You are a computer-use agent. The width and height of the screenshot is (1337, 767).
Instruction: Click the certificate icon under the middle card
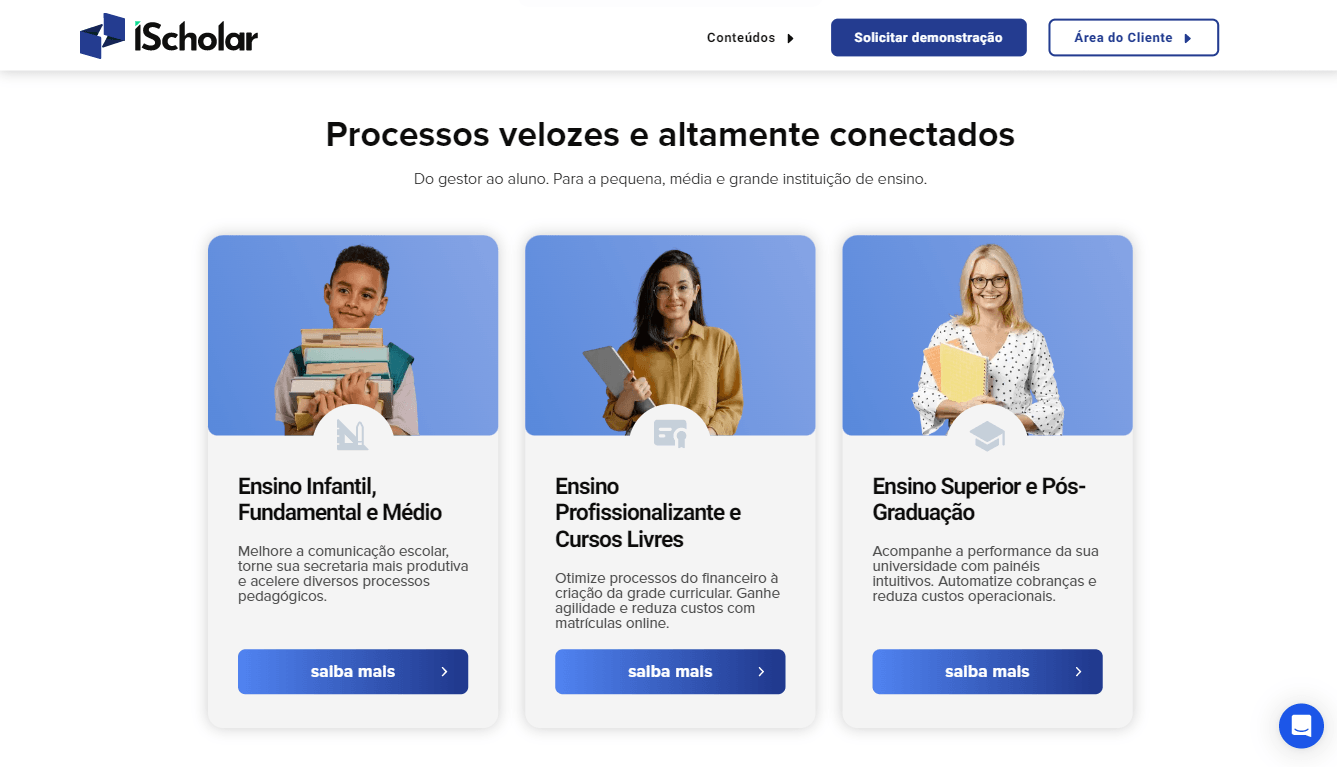point(670,433)
